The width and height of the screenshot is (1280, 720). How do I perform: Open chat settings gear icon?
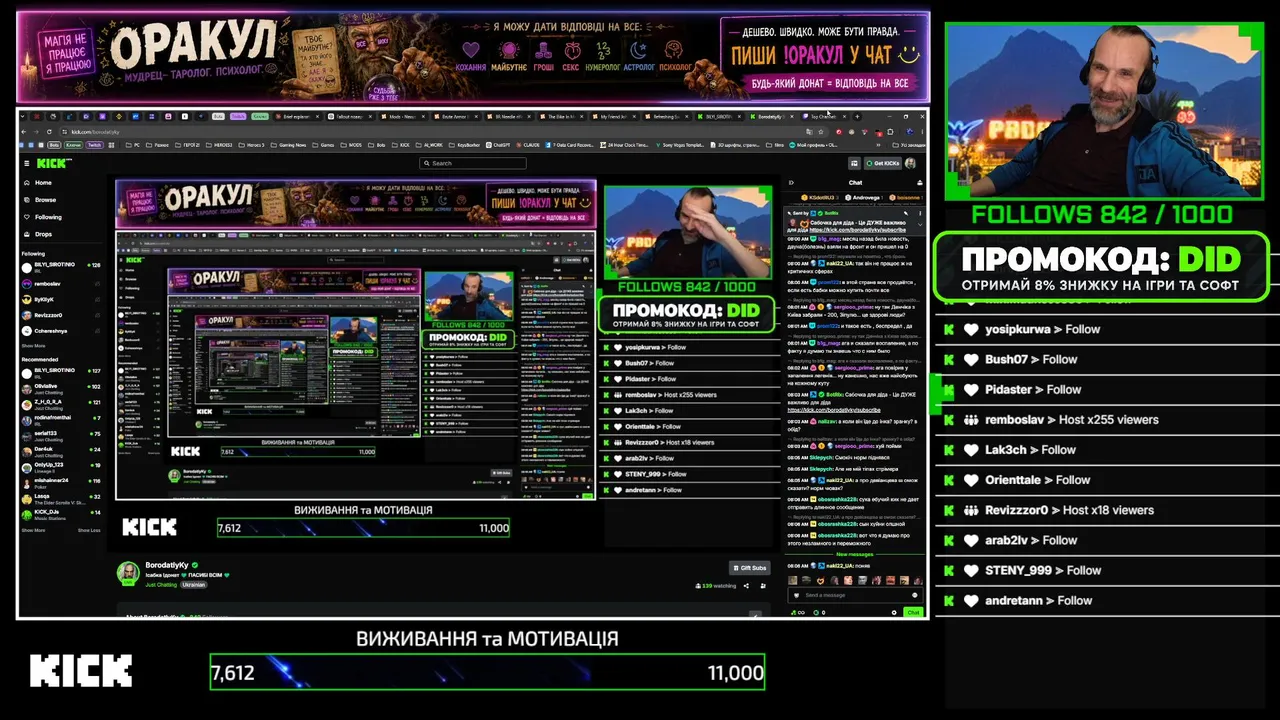click(x=895, y=612)
